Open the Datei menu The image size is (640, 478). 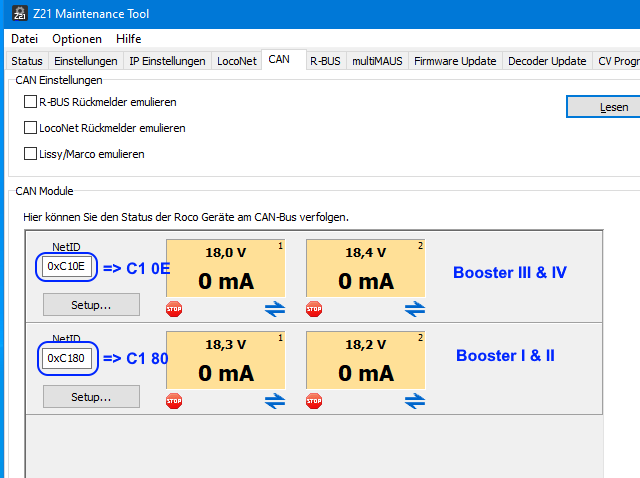[24, 39]
